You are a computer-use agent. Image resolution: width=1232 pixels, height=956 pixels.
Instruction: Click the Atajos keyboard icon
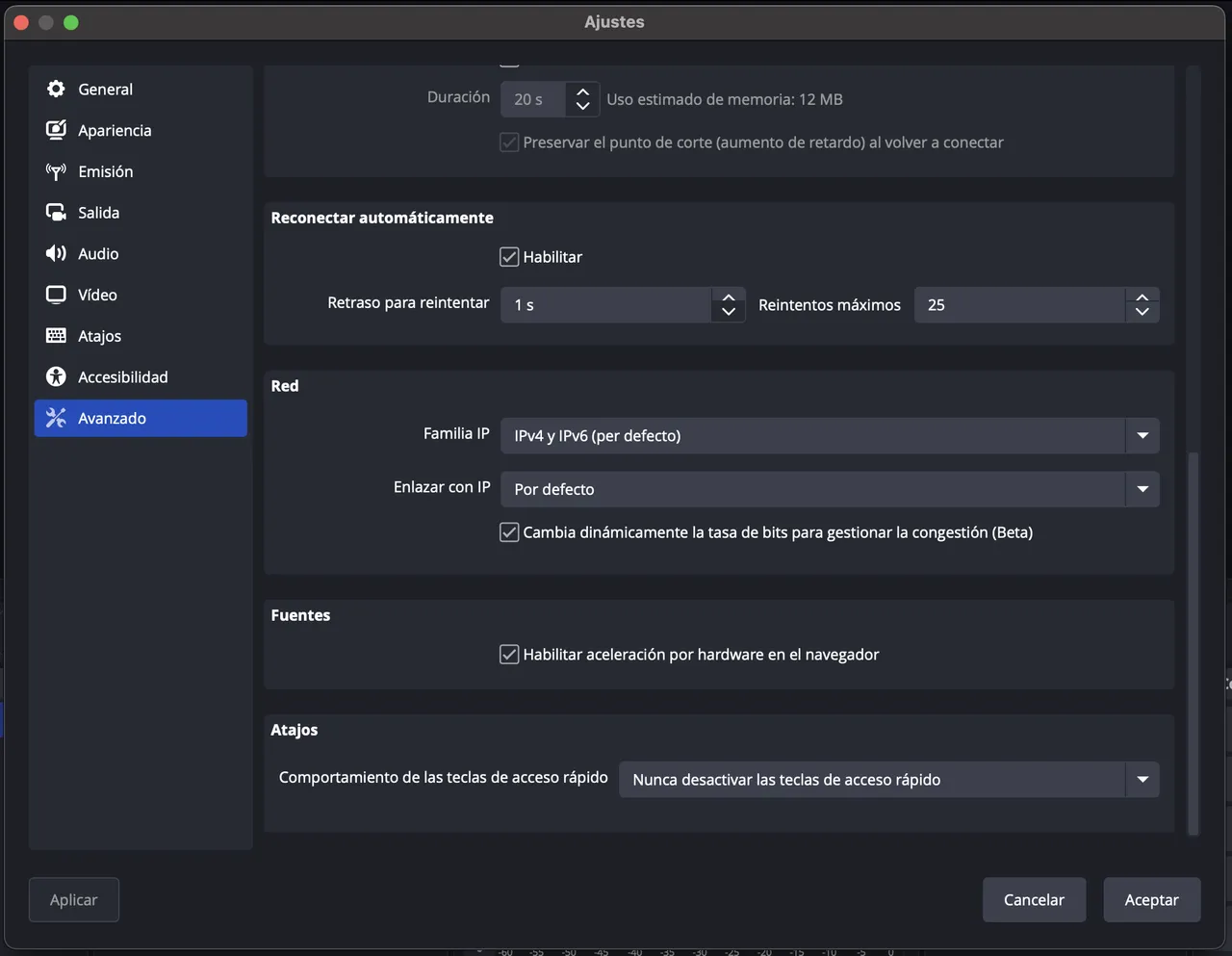56,336
